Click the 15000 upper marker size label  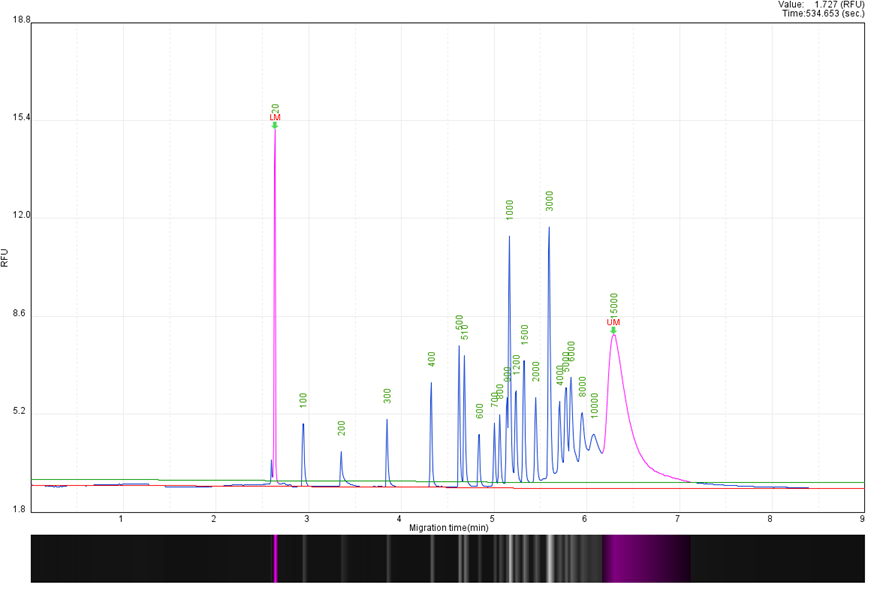pos(614,304)
